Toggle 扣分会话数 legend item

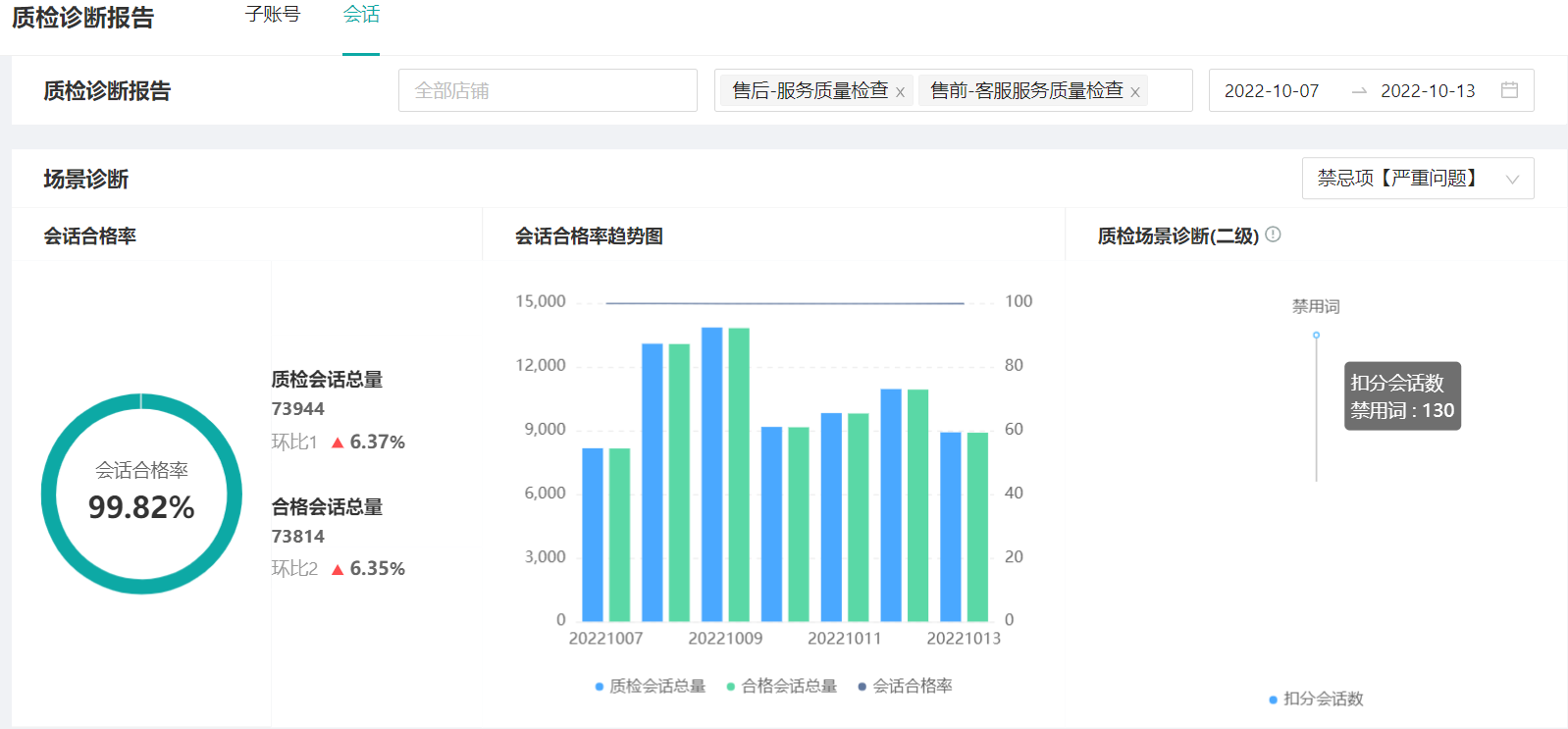[x=1316, y=699]
